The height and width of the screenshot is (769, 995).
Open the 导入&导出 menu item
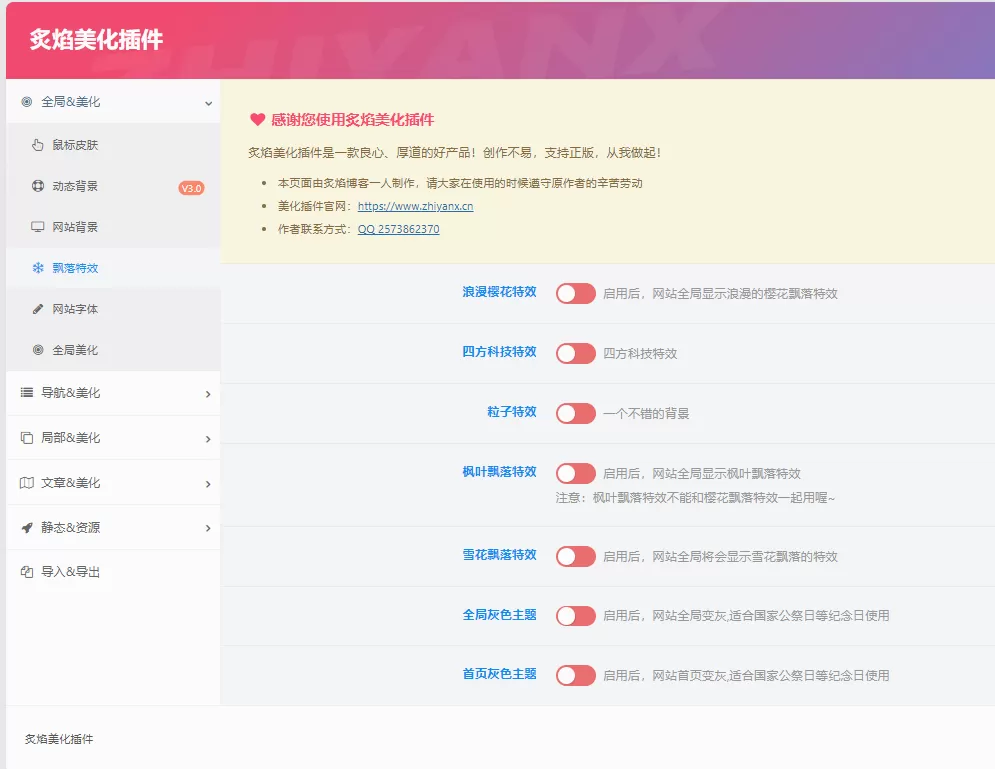pyautogui.click(x=70, y=572)
